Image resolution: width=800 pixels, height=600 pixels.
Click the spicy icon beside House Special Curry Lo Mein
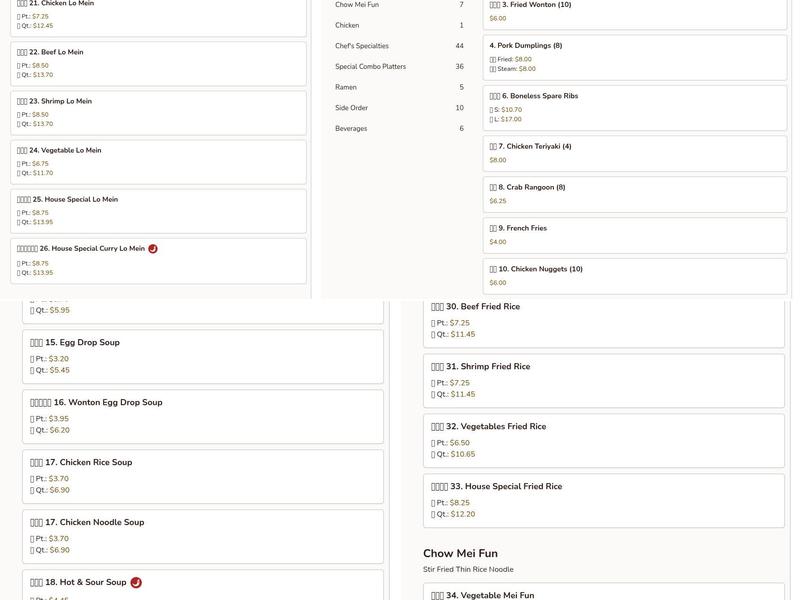pos(153,249)
